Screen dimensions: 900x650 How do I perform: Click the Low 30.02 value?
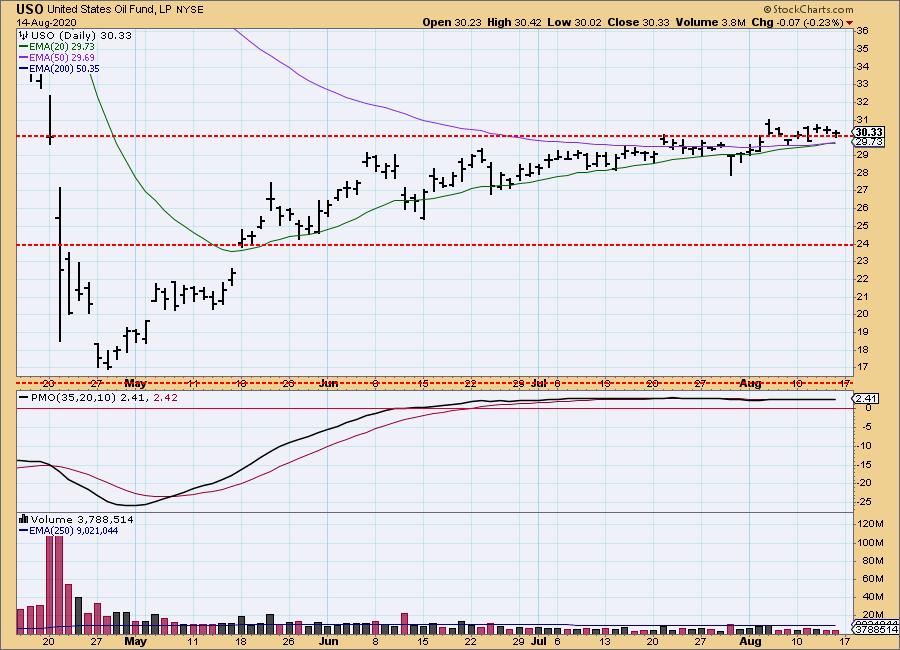[x=574, y=22]
